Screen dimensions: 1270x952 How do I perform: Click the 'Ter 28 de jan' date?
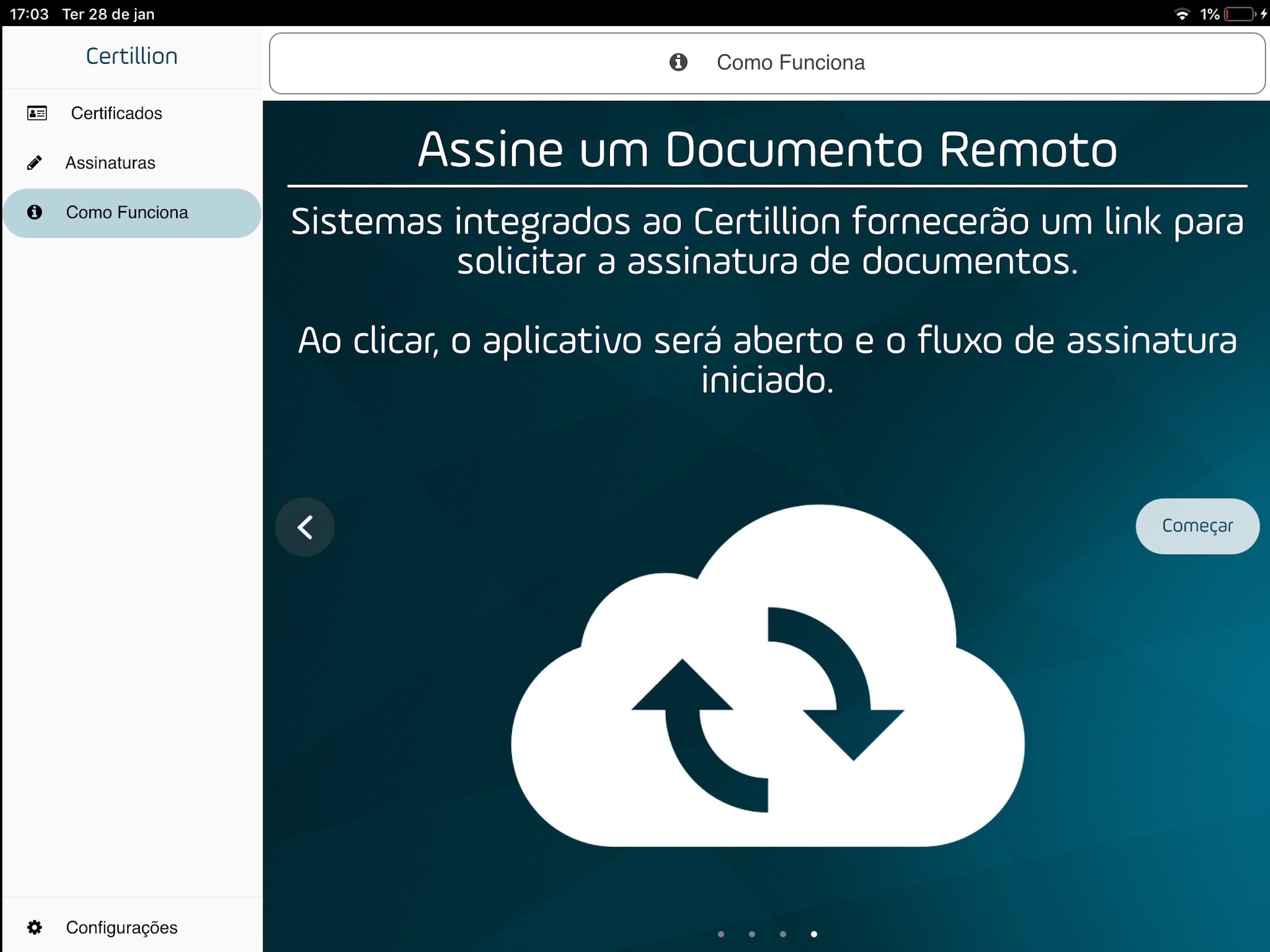108,14
